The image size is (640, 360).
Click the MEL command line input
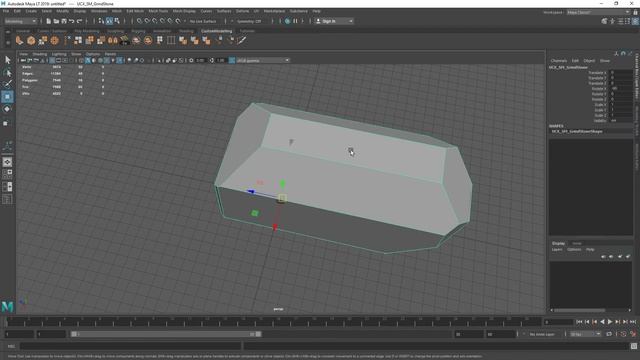(131, 346)
